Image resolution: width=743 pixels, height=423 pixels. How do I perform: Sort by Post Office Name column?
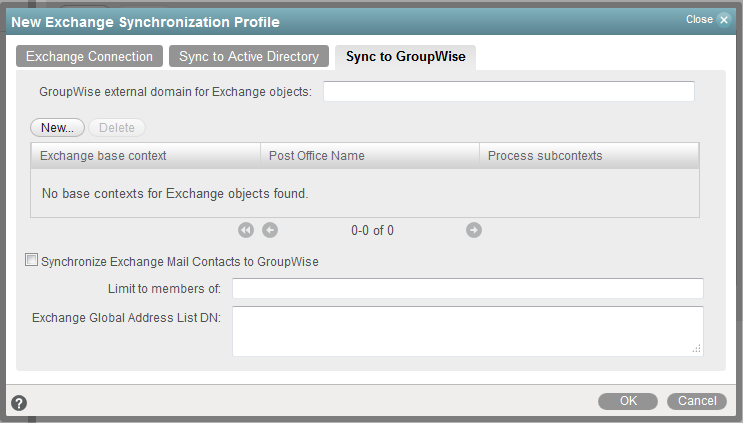pyautogui.click(x=370, y=155)
